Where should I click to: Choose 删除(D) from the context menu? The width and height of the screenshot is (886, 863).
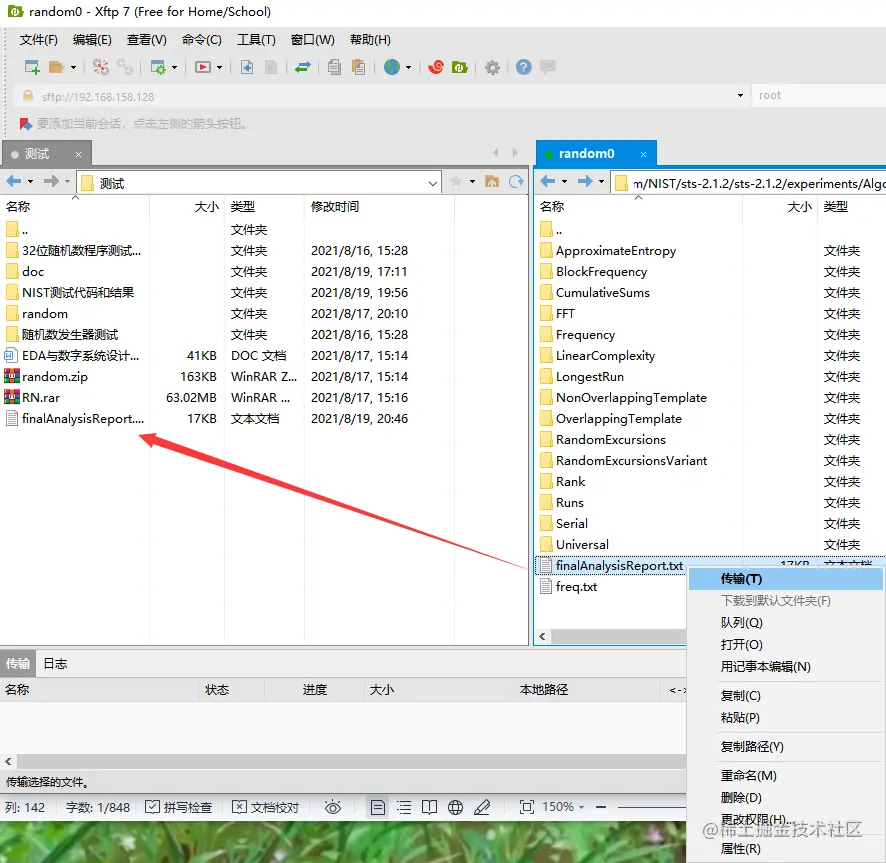pos(785,798)
